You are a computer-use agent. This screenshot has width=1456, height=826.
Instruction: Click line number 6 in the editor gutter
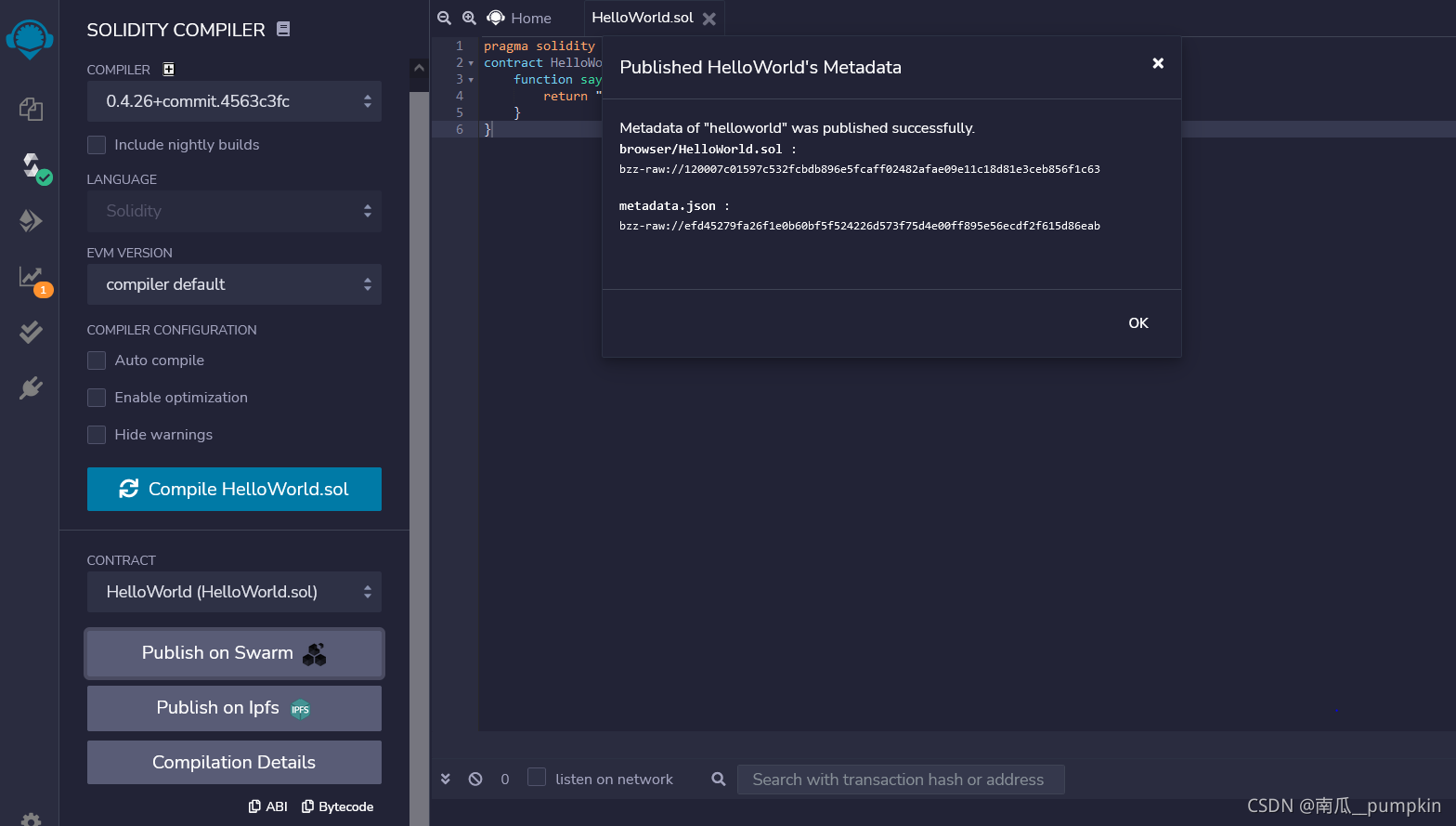point(460,130)
